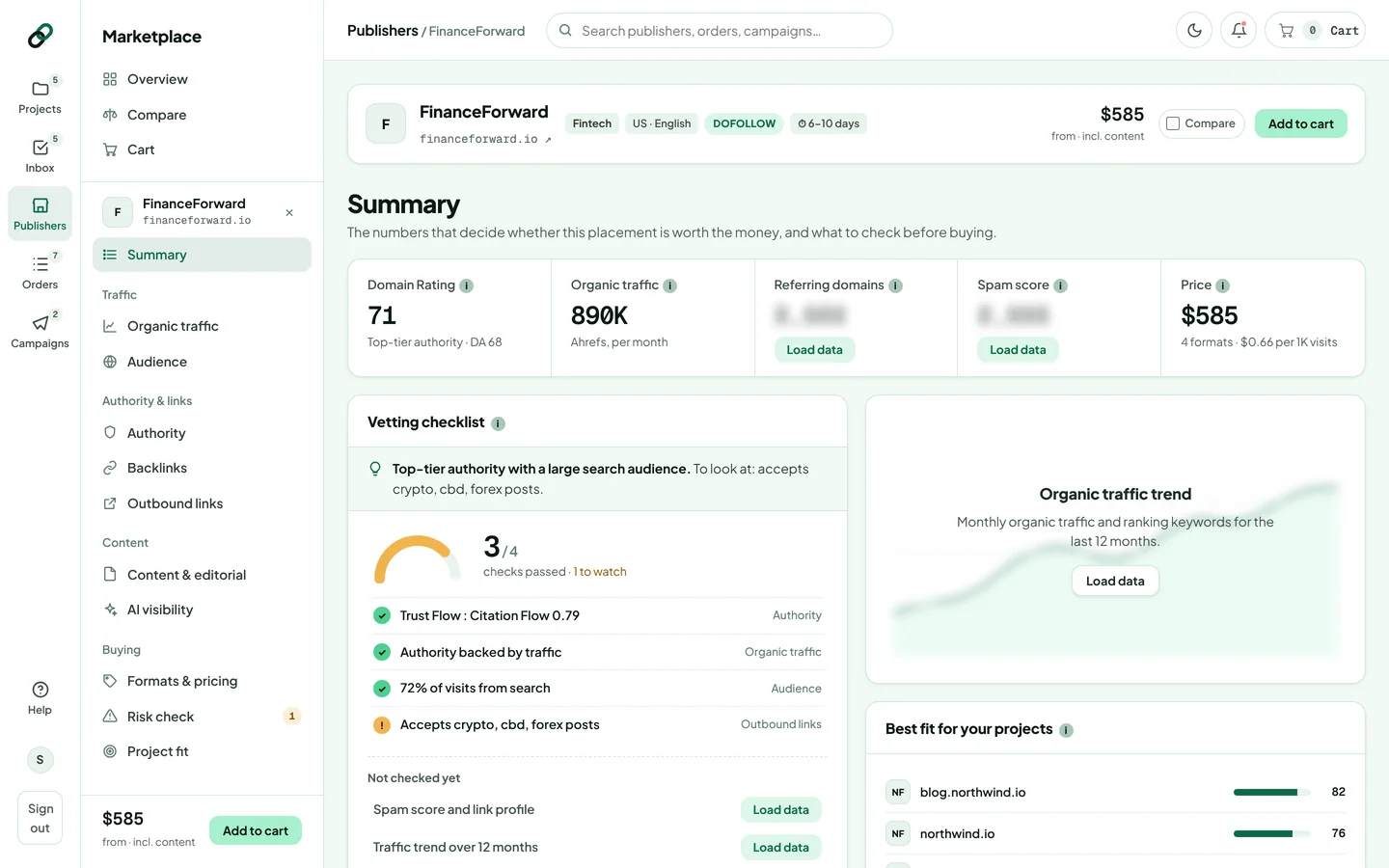Click the Domain Rating info icon
This screenshot has height=868, width=1389.
coord(467,285)
